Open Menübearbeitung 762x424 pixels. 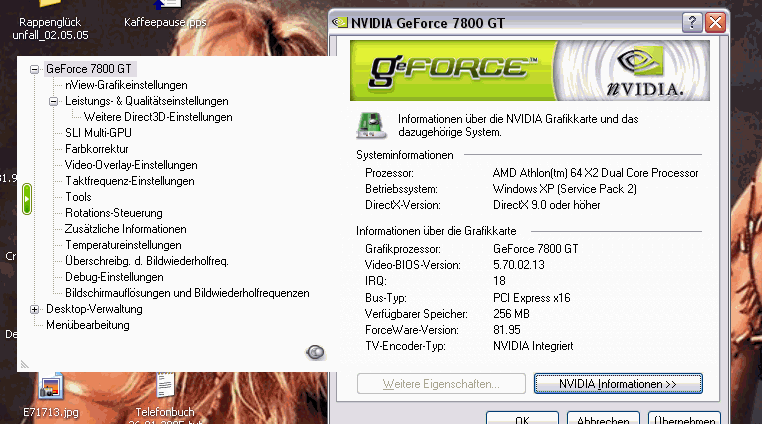point(88,326)
